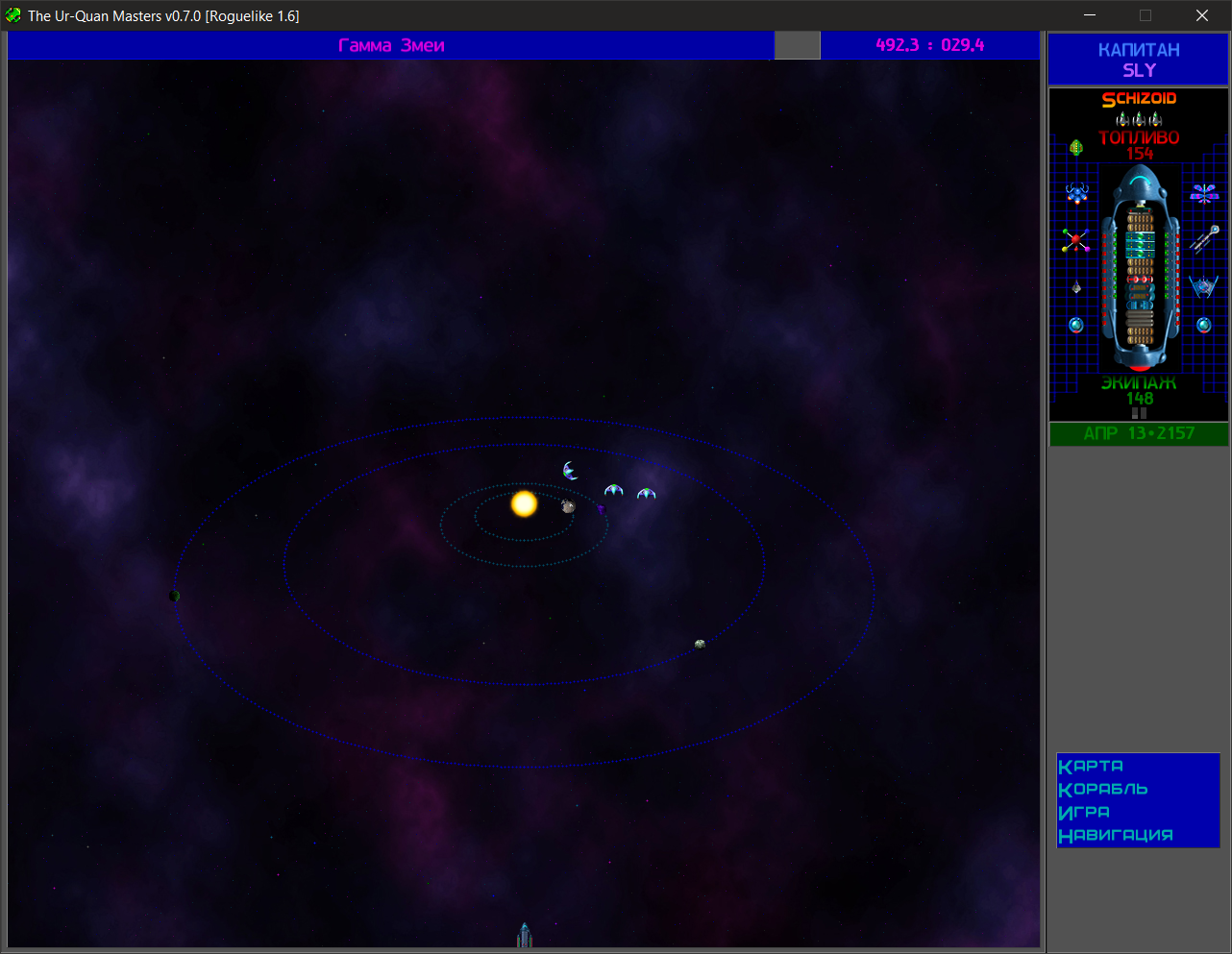Select the blue orb ship in right column

1203,325
